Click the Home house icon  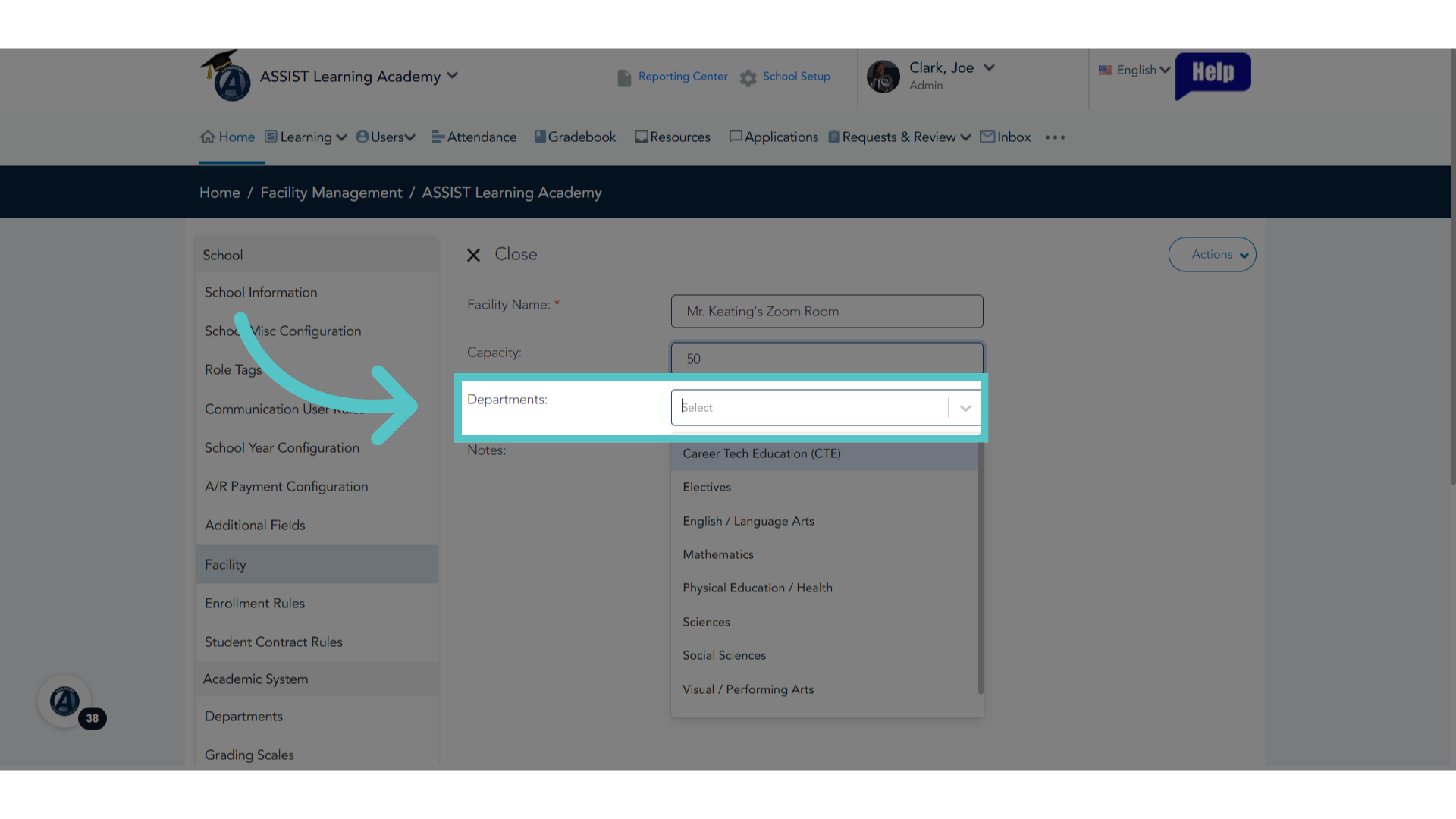[x=208, y=136]
